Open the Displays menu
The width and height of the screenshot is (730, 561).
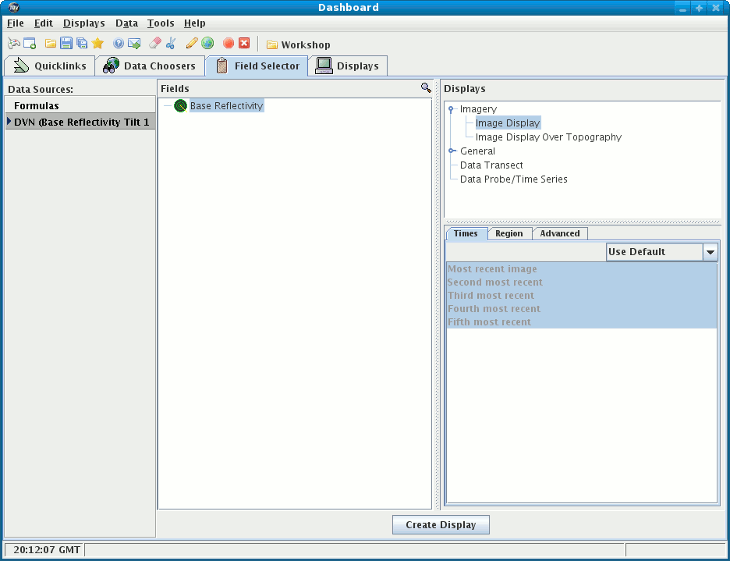pyautogui.click(x=83, y=23)
